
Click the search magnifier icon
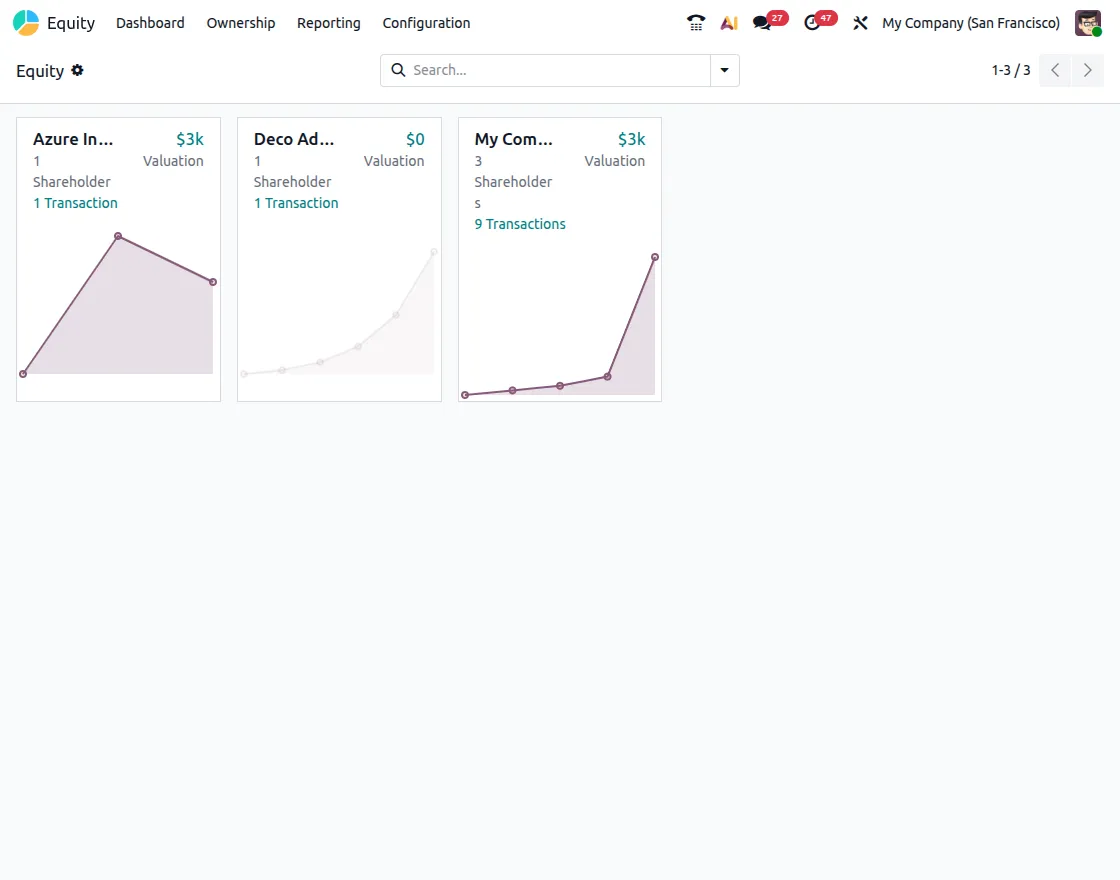(398, 70)
